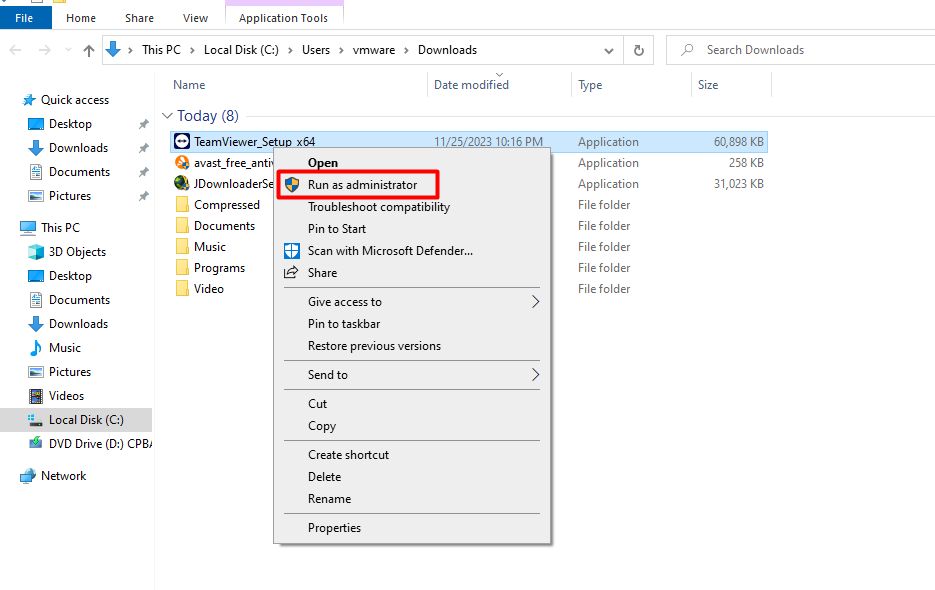Viewport: 935px width, 590px height.
Task: Select the Compressed folder icon
Action: click(182, 205)
